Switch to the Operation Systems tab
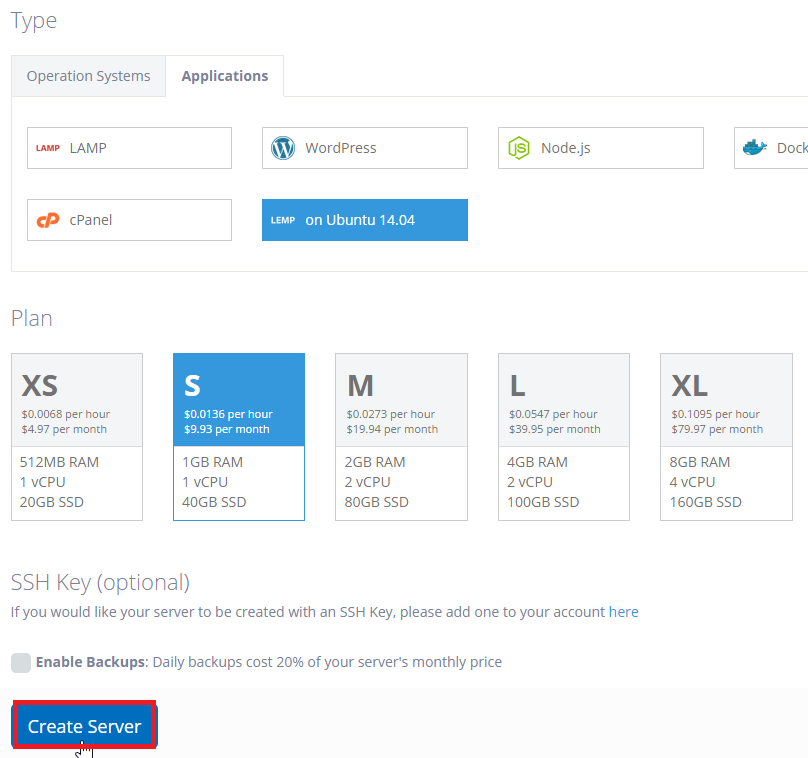808x758 pixels. click(89, 76)
